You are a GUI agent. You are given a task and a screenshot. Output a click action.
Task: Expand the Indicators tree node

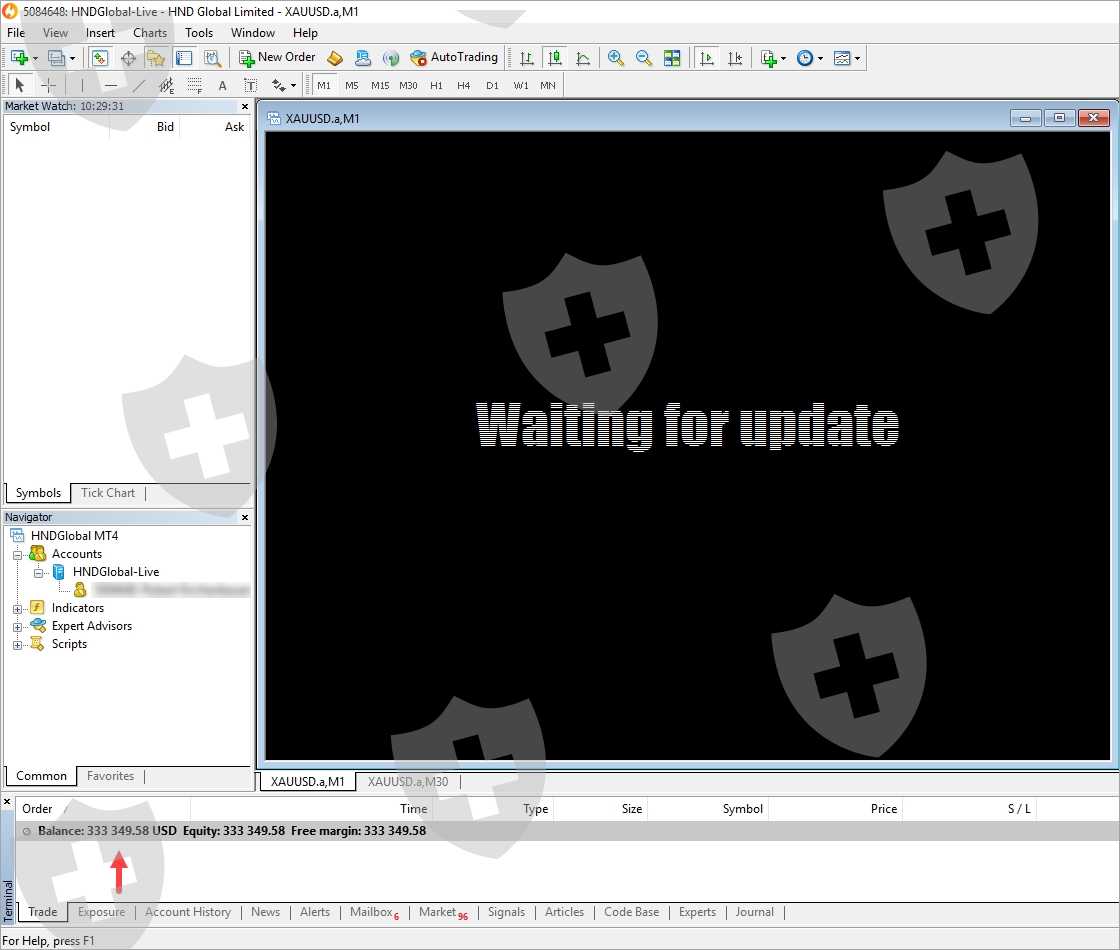(17, 609)
